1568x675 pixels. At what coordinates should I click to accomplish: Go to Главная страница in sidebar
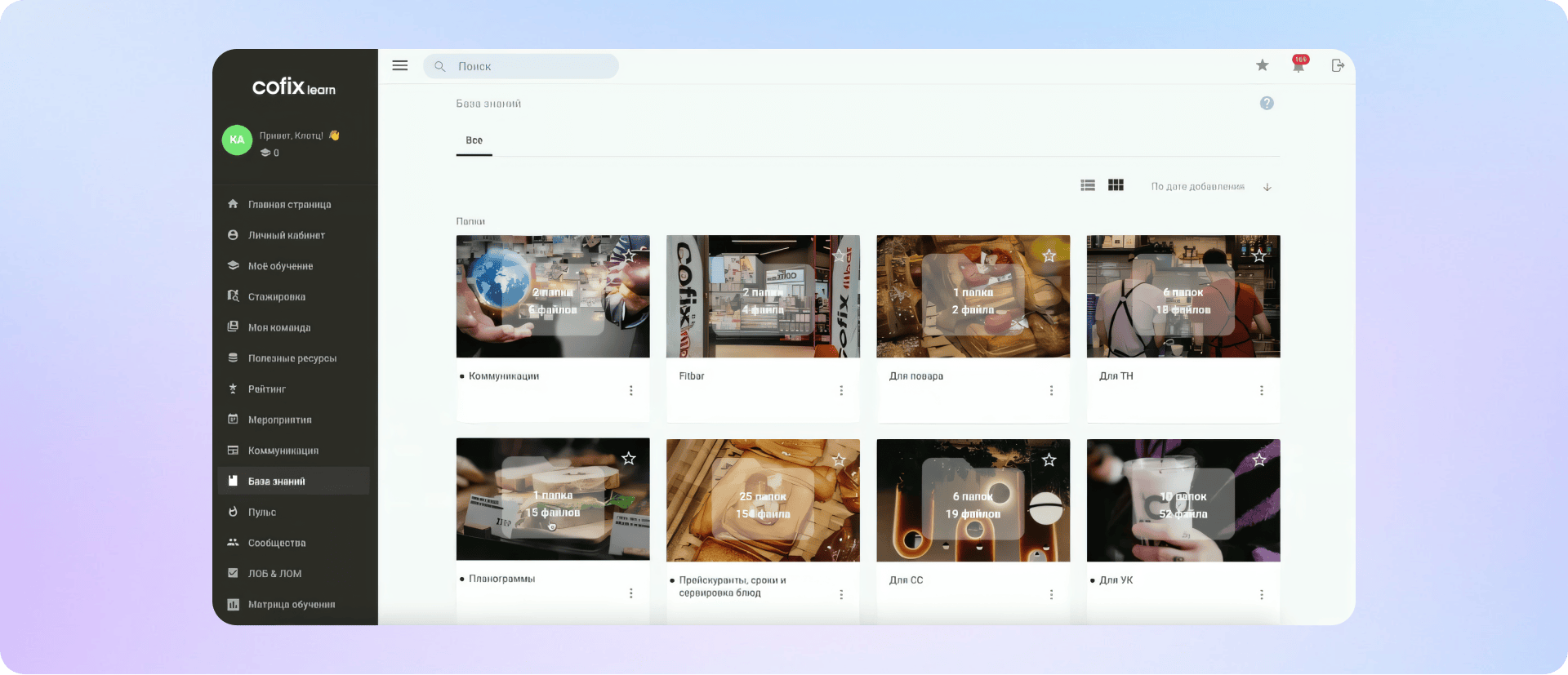(x=289, y=205)
